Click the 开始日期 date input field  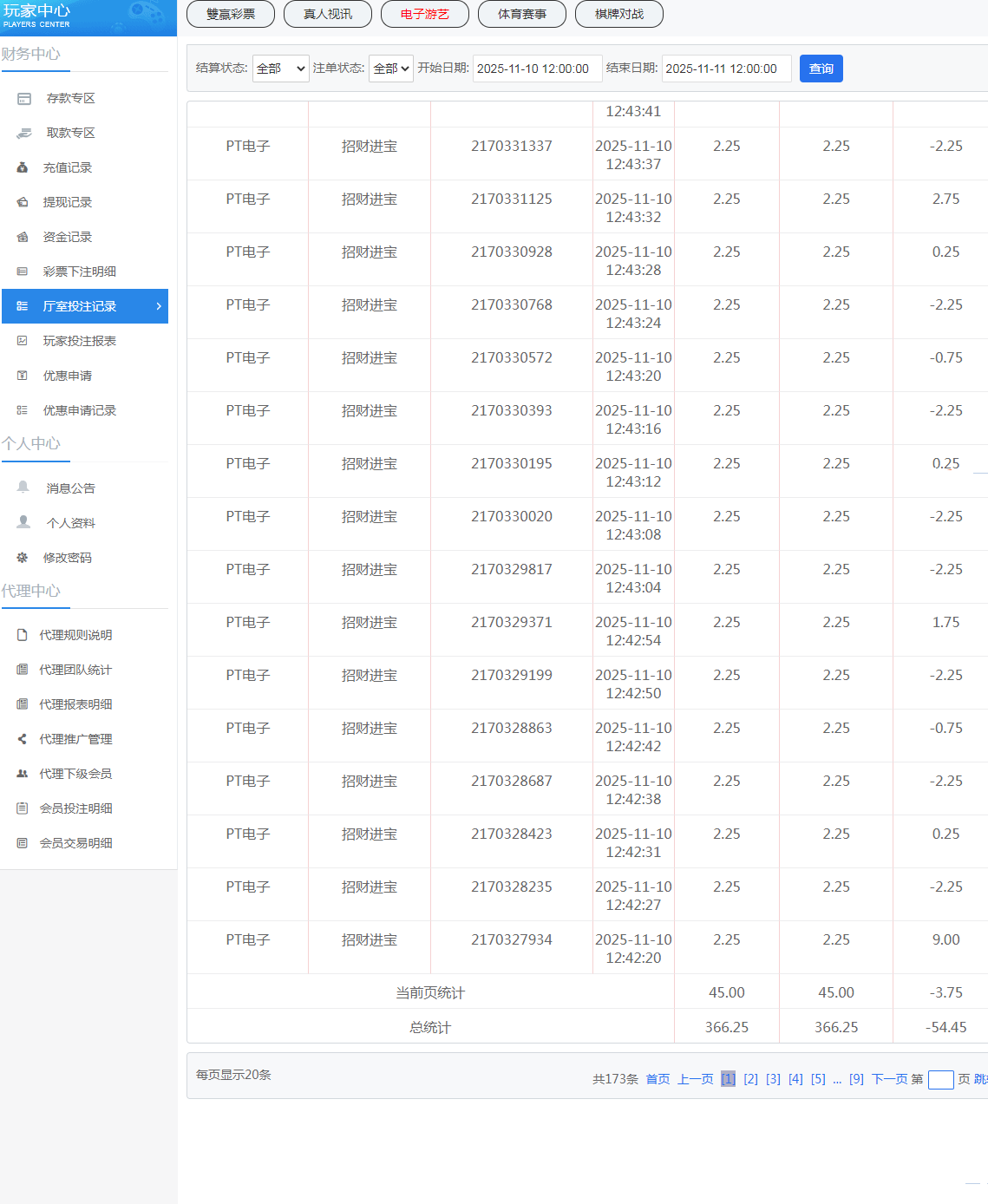coord(537,69)
